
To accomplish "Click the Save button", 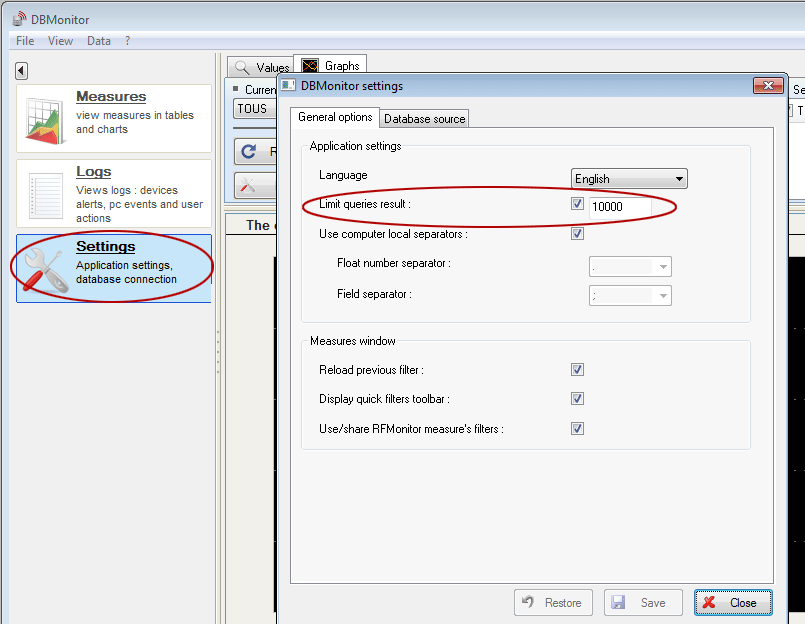I will pos(643,602).
